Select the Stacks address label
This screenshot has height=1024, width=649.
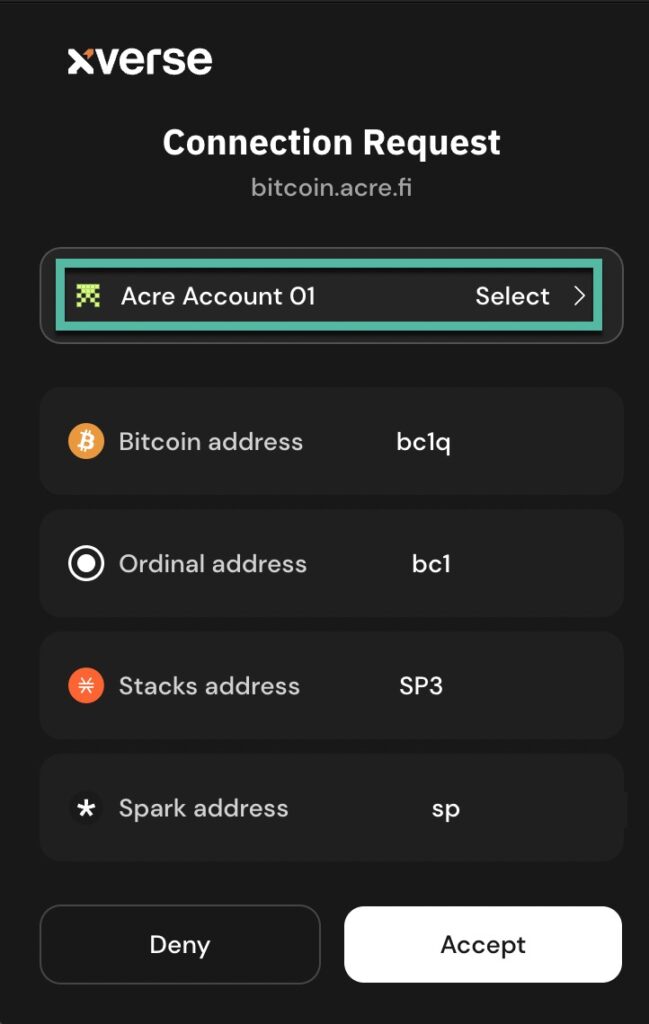point(209,686)
